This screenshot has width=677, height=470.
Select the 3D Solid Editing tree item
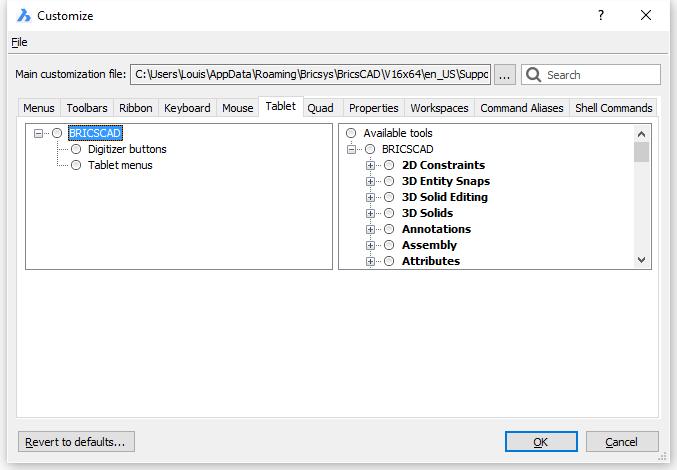pos(444,197)
